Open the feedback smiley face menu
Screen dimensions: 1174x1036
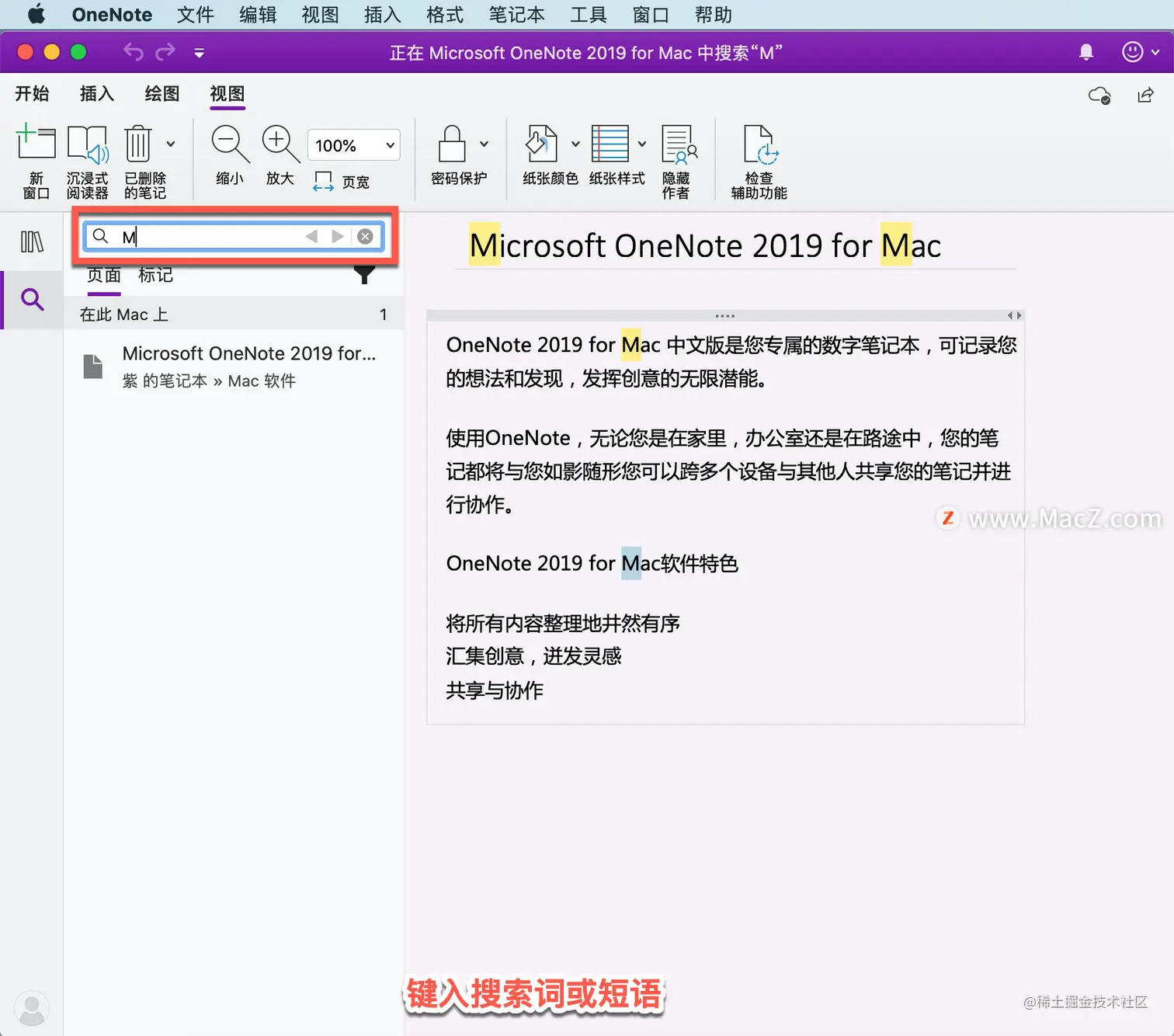[1140, 52]
